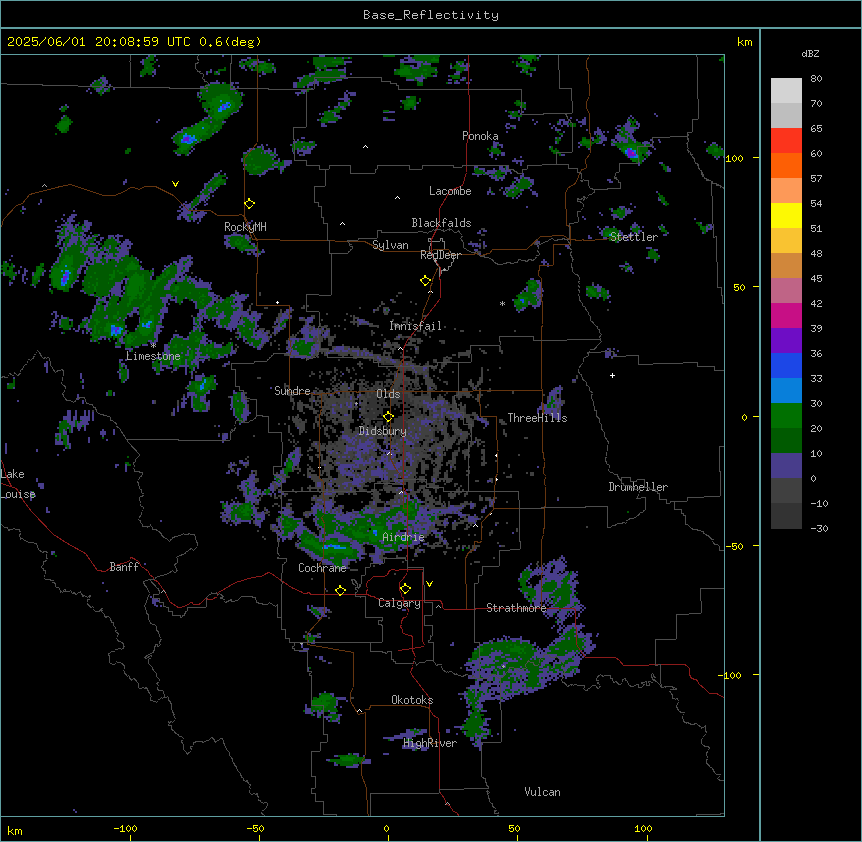Click the 50 tick on right axis
The height and width of the screenshot is (842, 862).
pos(739,287)
